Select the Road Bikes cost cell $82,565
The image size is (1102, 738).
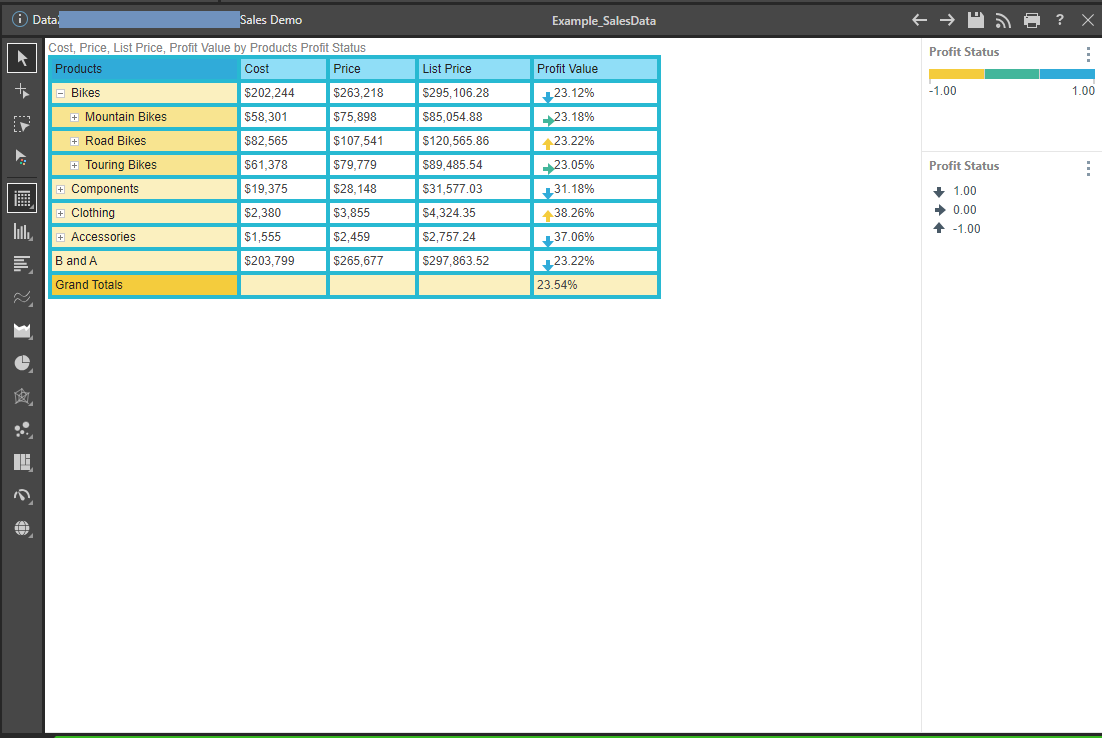(283, 141)
